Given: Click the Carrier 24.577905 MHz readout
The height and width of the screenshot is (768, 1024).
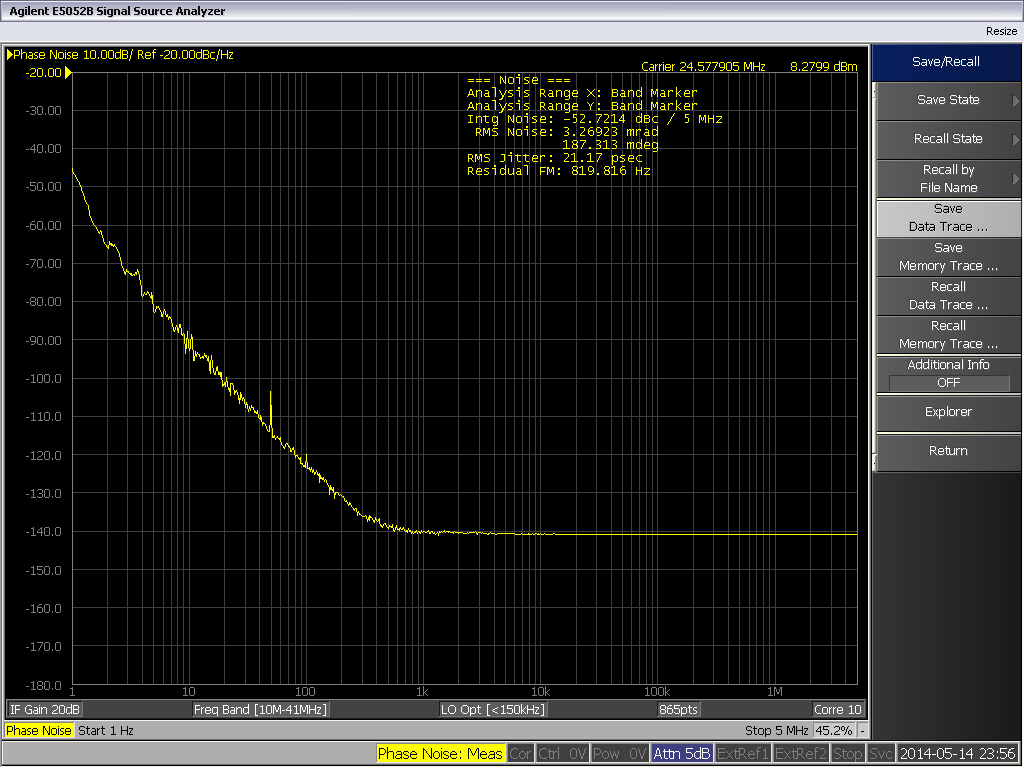Looking at the screenshot, I should click(703, 67).
